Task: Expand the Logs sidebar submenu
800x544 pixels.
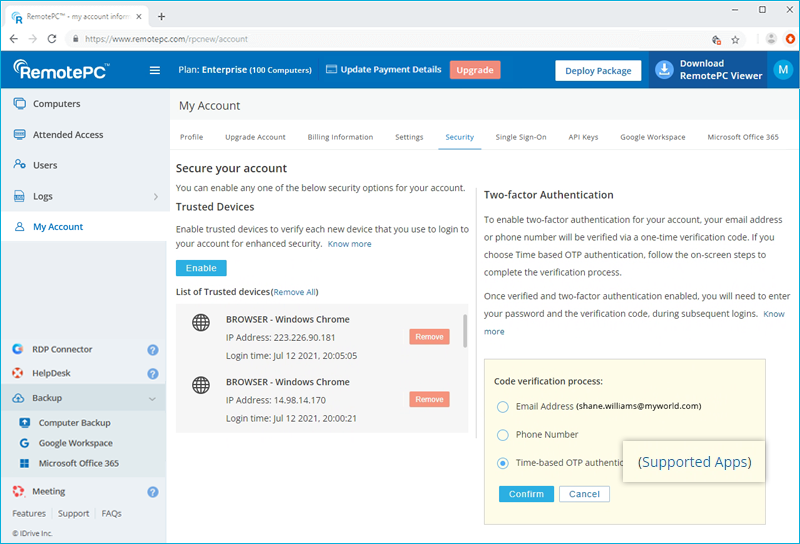Action: (155, 197)
